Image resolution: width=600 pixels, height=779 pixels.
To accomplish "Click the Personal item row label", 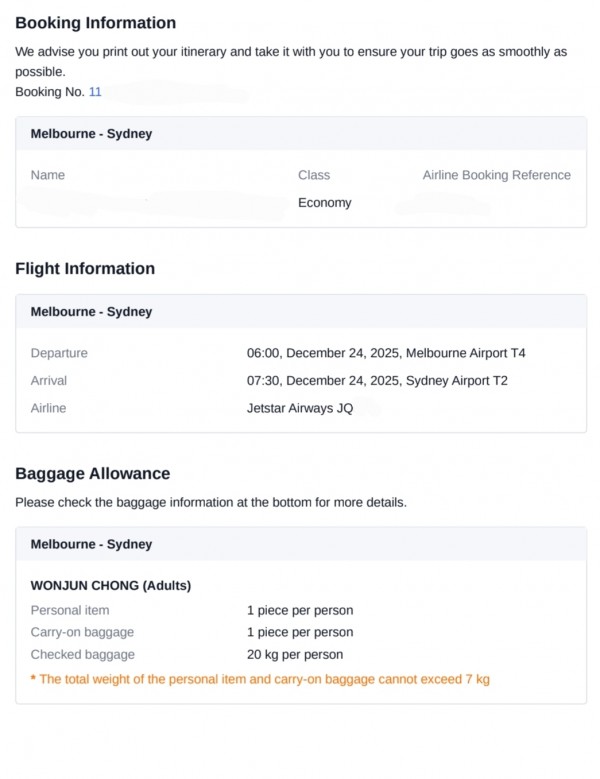I will tap(70, 610).
